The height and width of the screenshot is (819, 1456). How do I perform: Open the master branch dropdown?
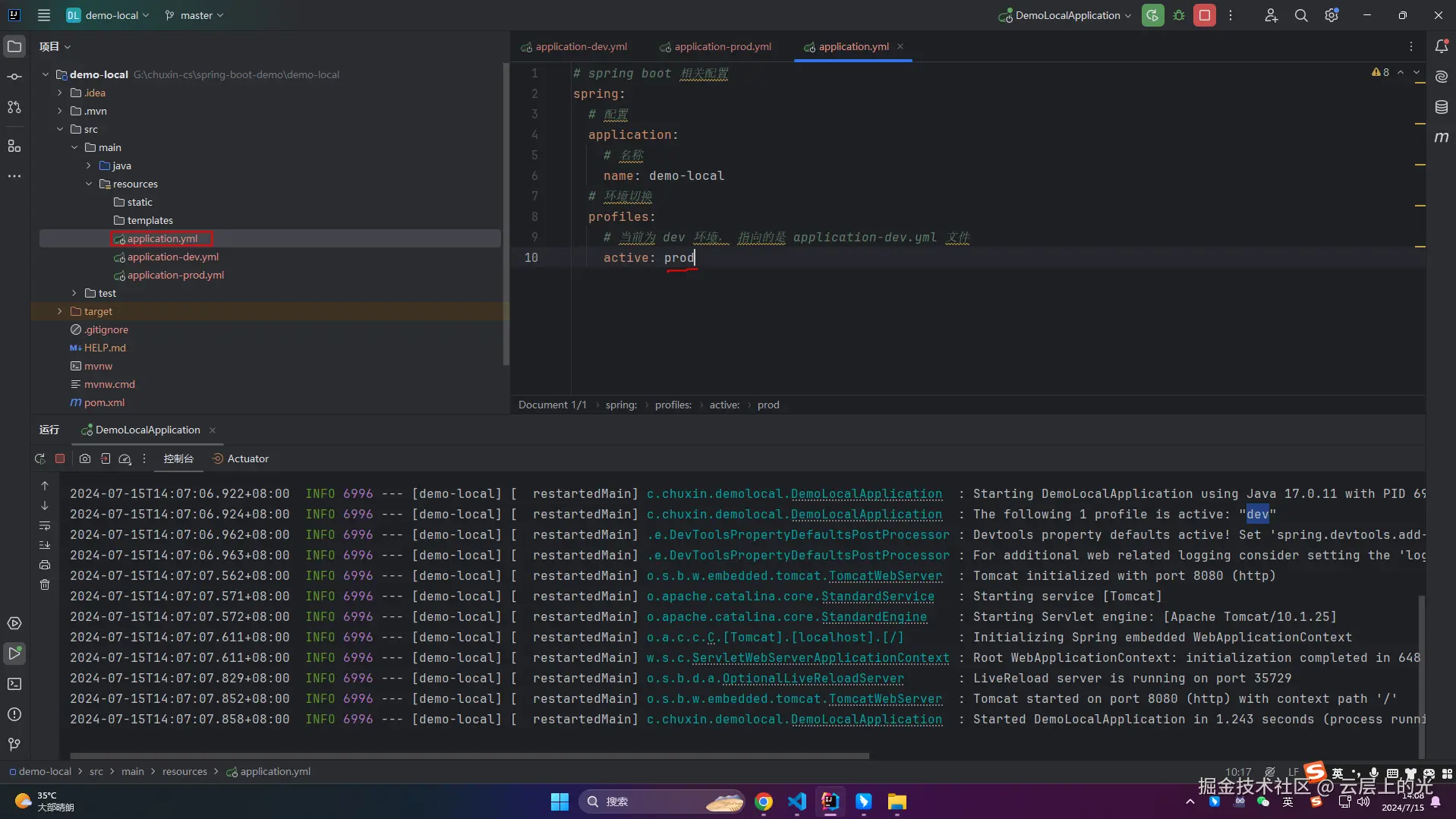(195, 15)
